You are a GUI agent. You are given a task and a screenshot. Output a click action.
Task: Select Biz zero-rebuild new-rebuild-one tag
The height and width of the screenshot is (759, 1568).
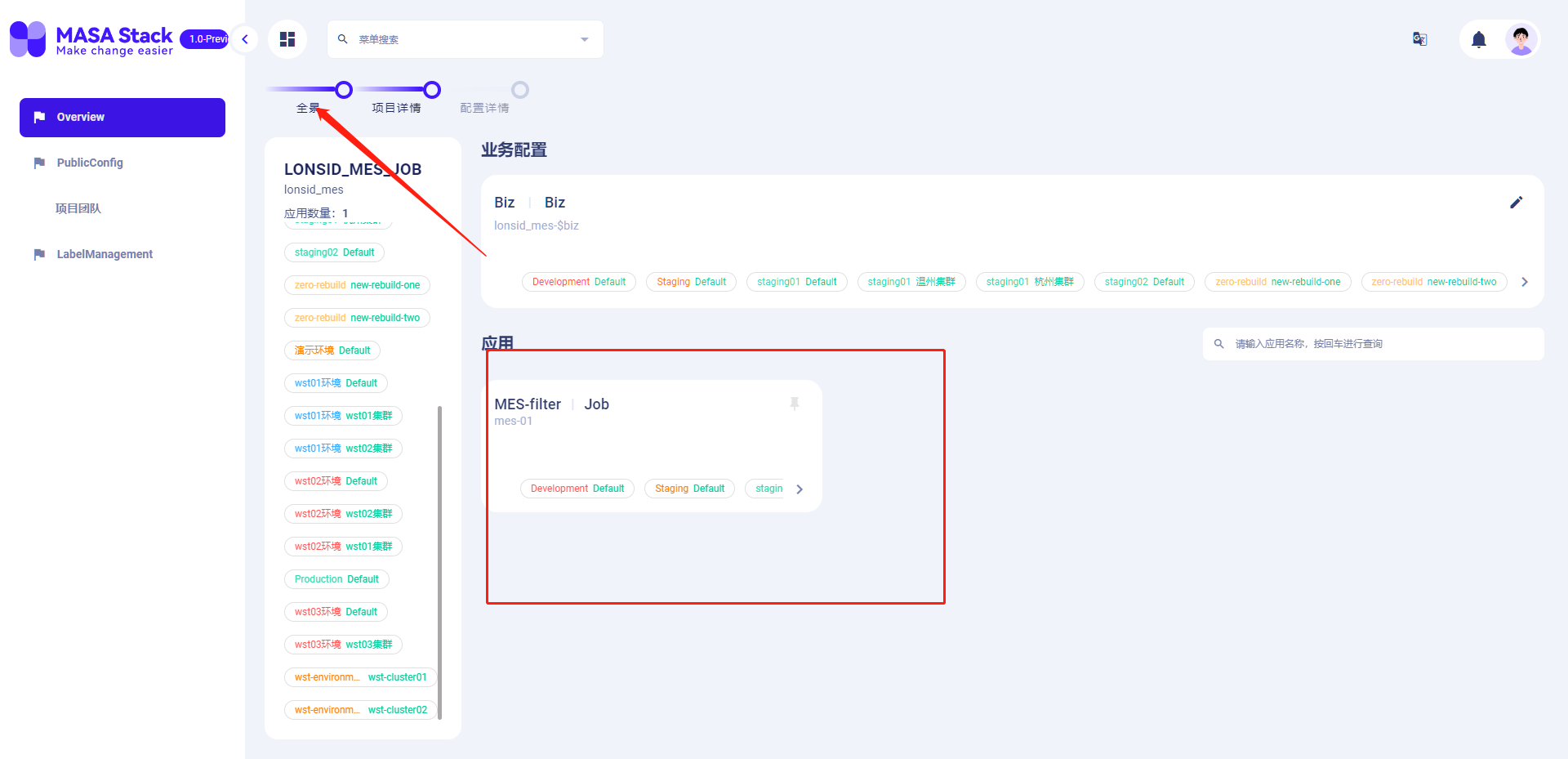(1278, 282)
